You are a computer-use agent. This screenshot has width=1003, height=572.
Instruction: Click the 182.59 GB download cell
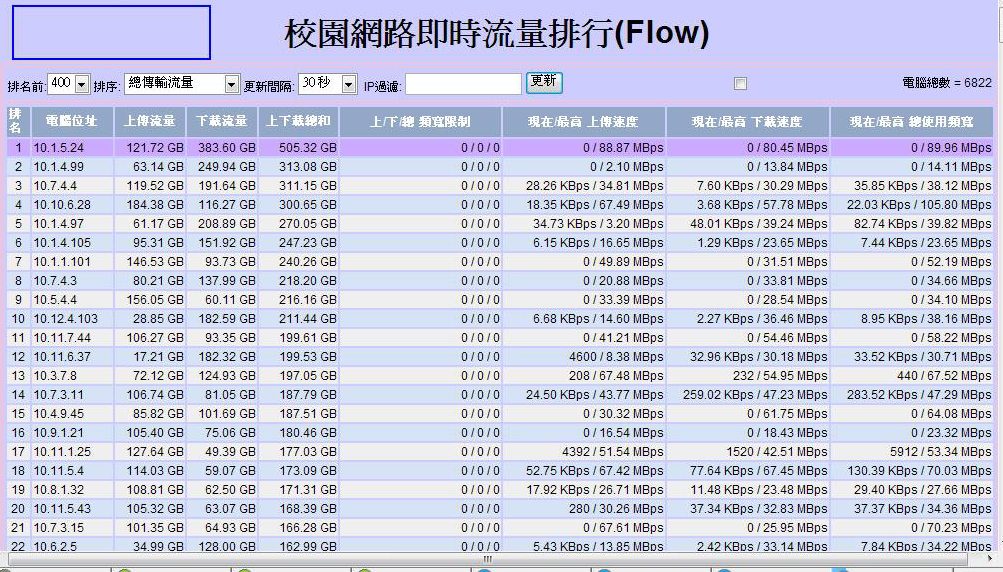click(222, 319)
